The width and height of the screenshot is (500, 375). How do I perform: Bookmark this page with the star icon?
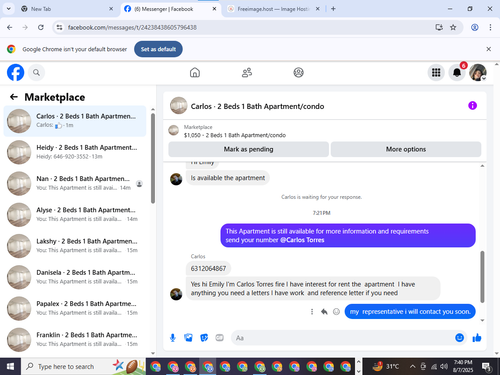(453, 27)
